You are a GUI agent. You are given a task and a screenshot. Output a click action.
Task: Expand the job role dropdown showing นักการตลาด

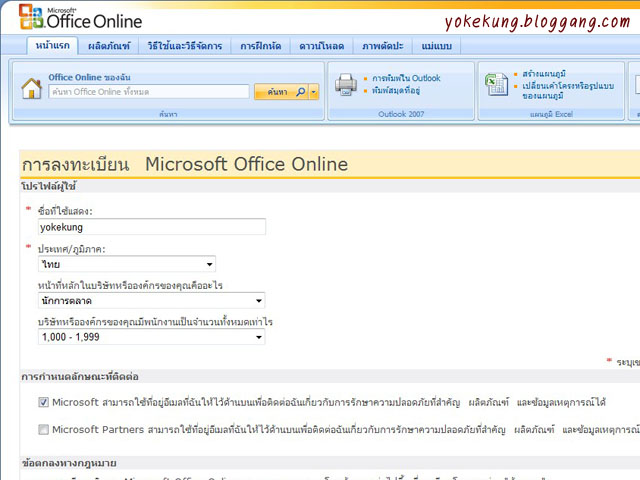151,301
